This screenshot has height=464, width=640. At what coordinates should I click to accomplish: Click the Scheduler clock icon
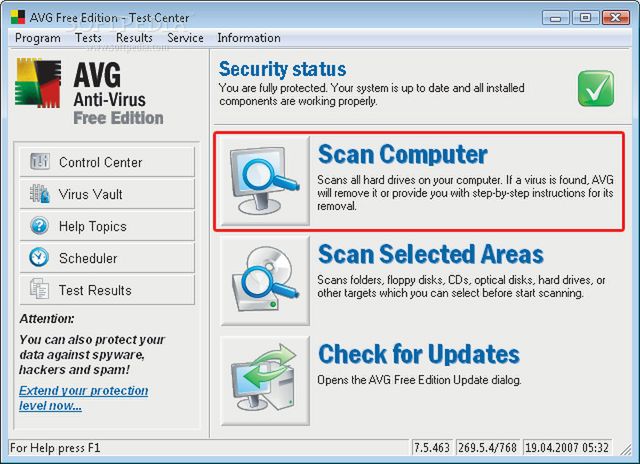(39, 257)
